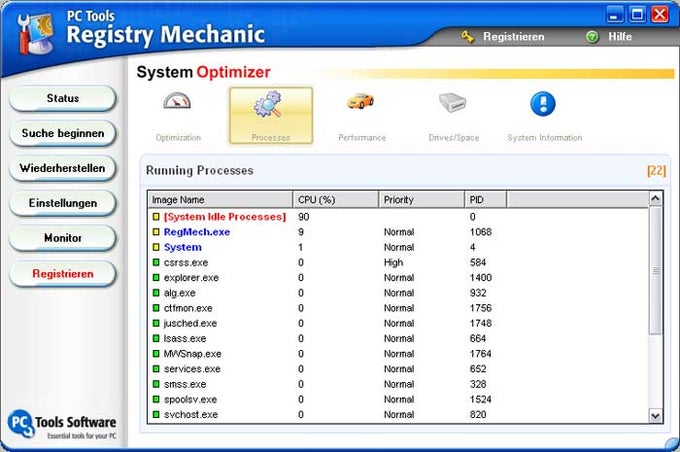Click green square beside MWSnap.exe

156,354
